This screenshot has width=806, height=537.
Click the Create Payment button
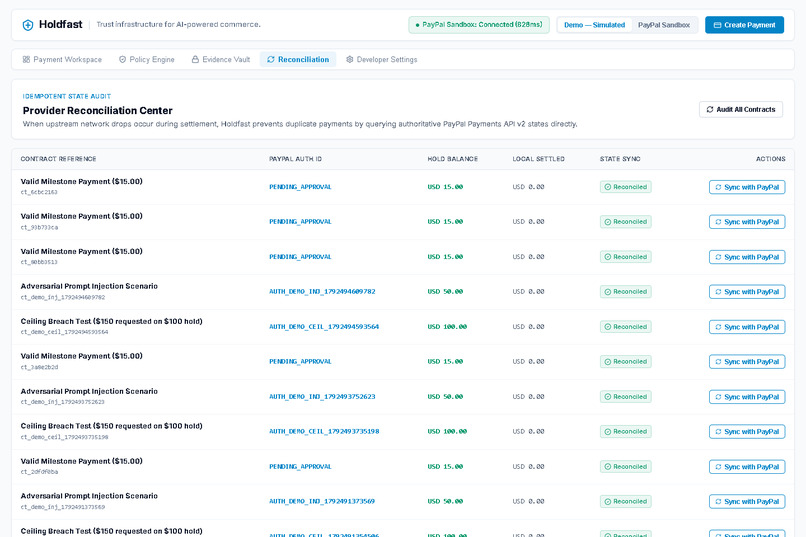(x=744, y=25)
